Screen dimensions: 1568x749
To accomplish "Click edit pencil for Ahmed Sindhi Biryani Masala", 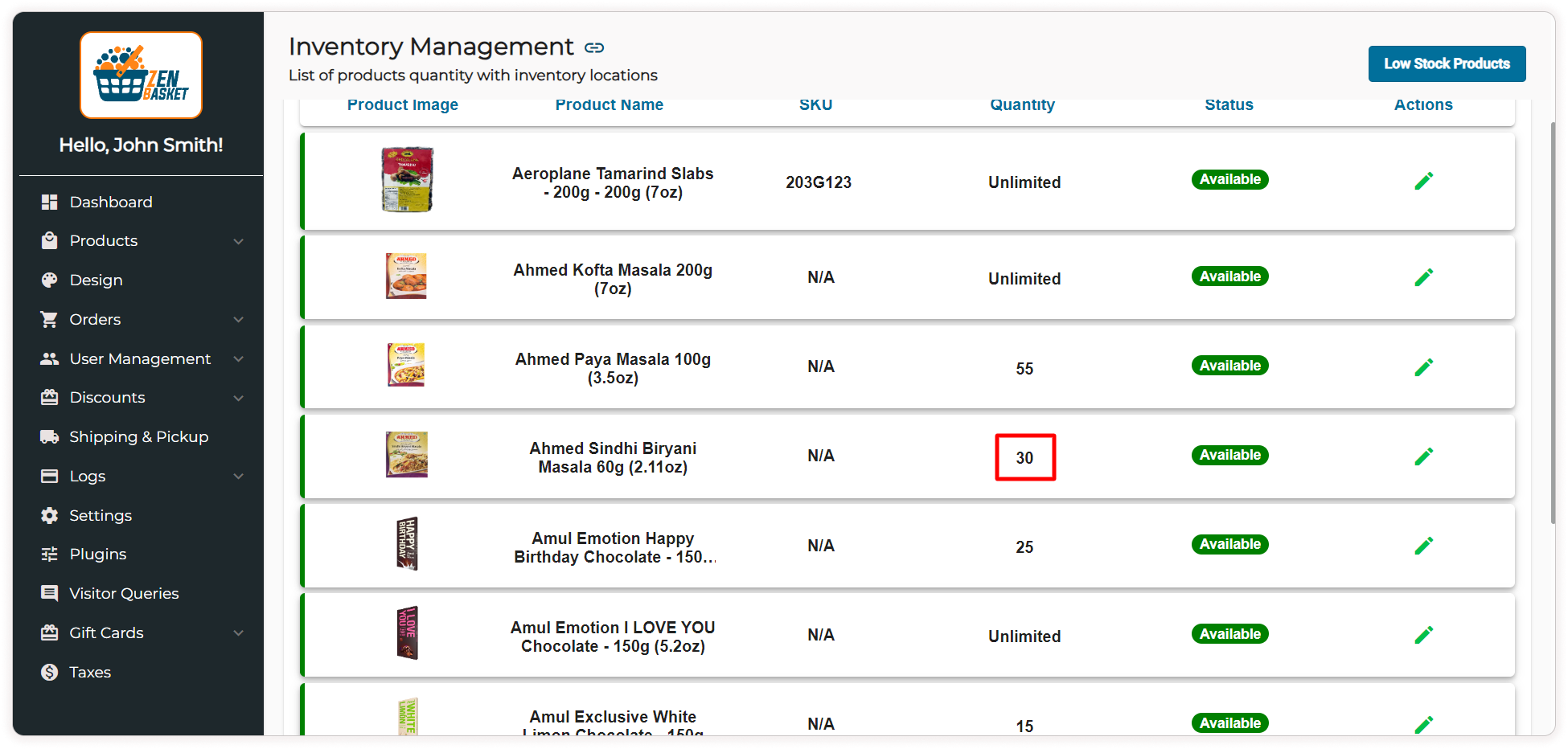I will 1423,456.
